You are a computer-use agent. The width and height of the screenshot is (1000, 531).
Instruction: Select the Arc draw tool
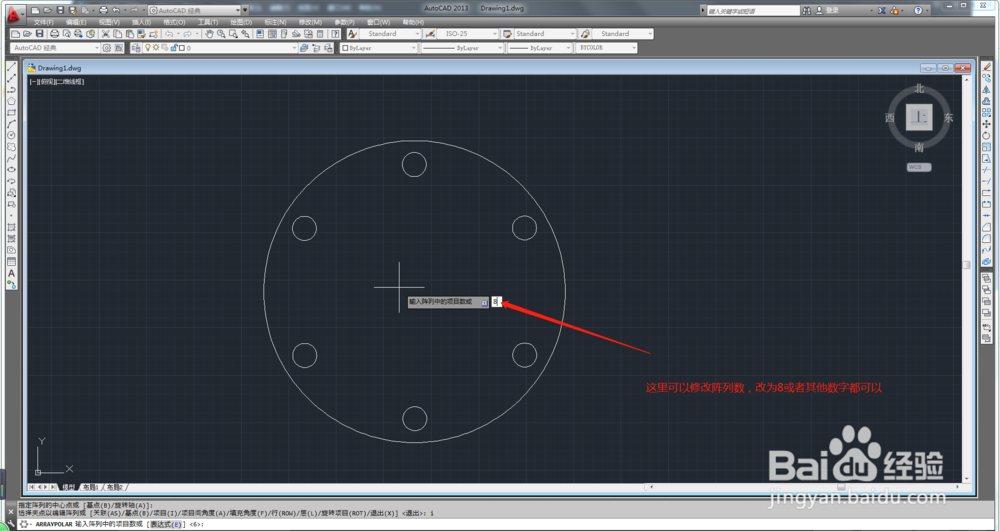tap(11, 124)
